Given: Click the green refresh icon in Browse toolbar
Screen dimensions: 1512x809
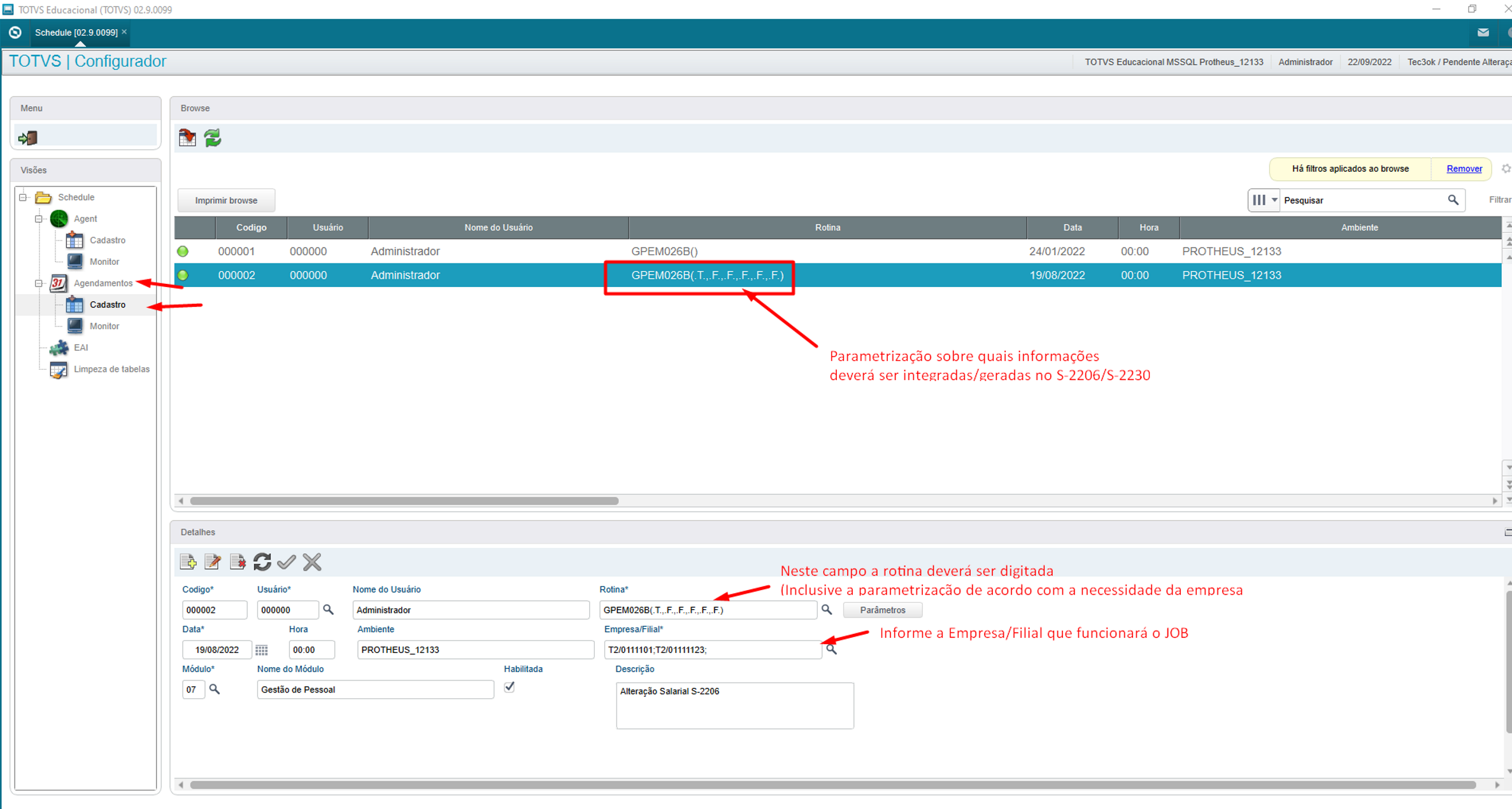Looking at the screenshot, I should (x=213, y=137).
